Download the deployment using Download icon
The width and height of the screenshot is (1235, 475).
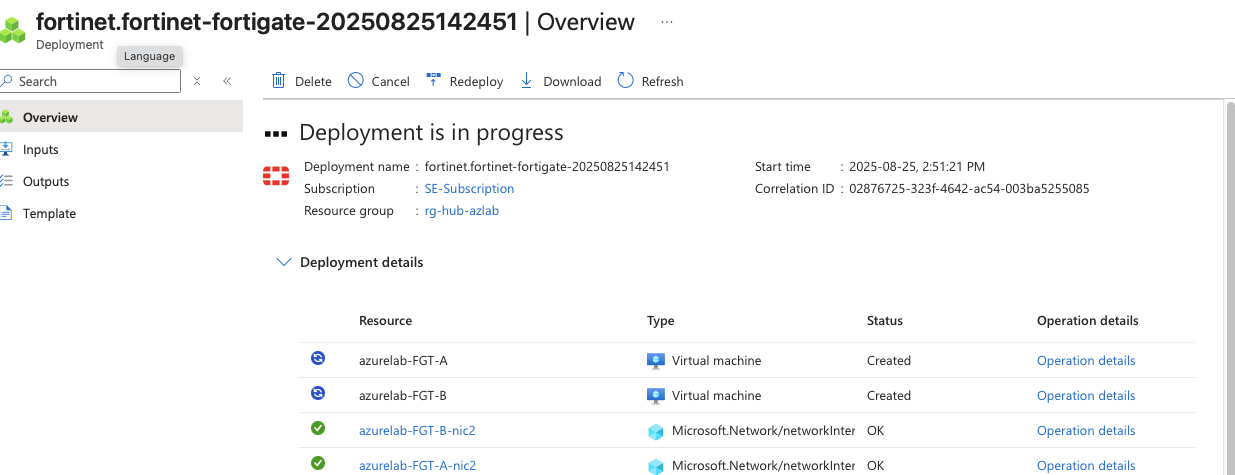tap(527, 81)
